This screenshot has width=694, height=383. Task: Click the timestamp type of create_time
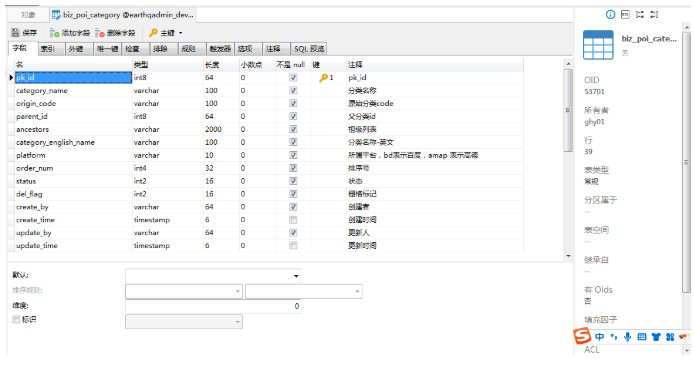pos(152,220)
